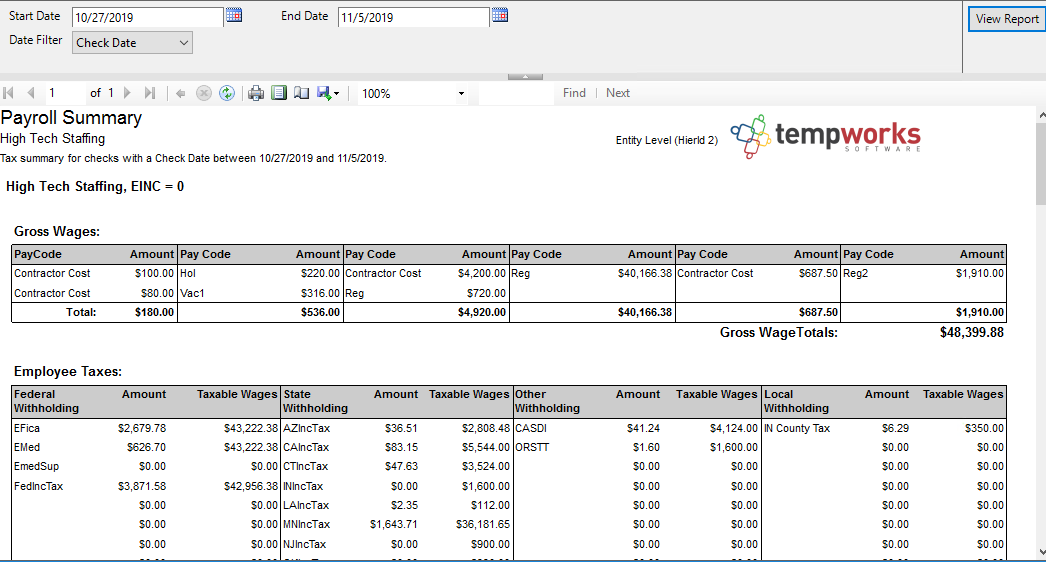This screenshot has width=1046, height=562.
Task: Click into the Start Date field
Action: coord(147,17)
